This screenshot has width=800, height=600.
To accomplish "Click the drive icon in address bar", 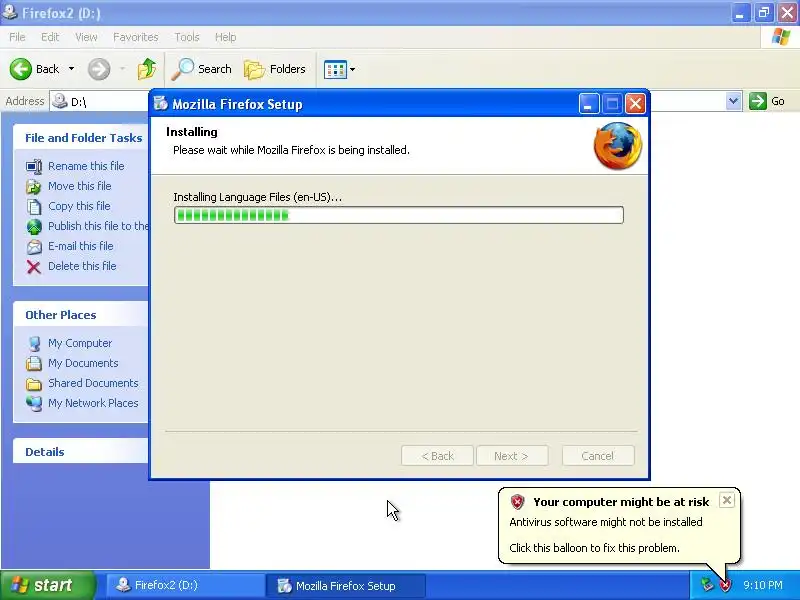I will (60, 101).
